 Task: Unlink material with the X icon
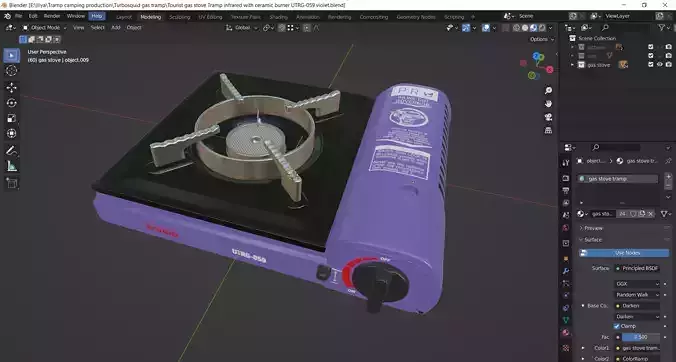click(x=651, y=214)
